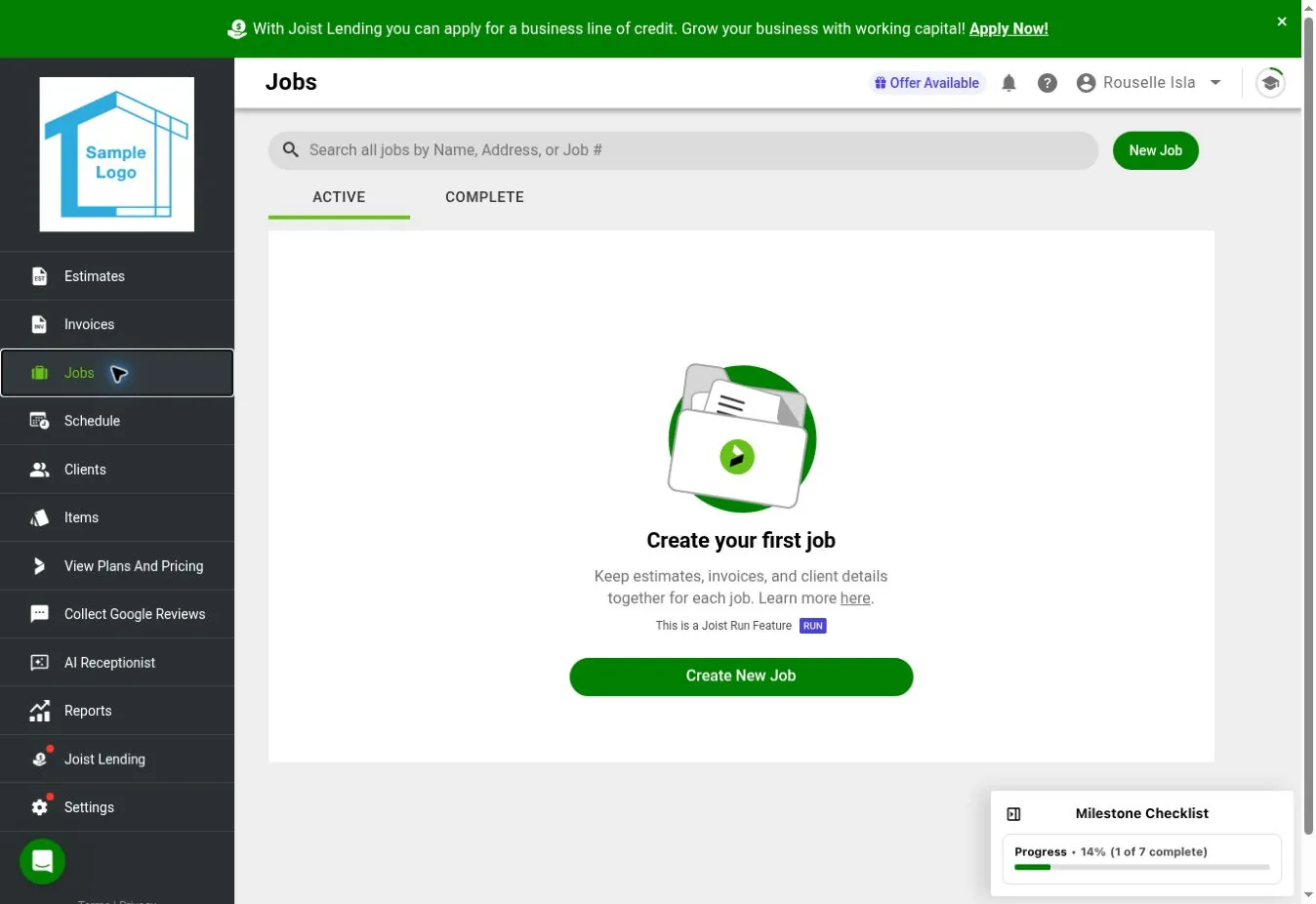Switch to the ACTIVE jobs tab
Viewport: 1316px width, 904px height.
pyautogui.click(x=339, y=197)
